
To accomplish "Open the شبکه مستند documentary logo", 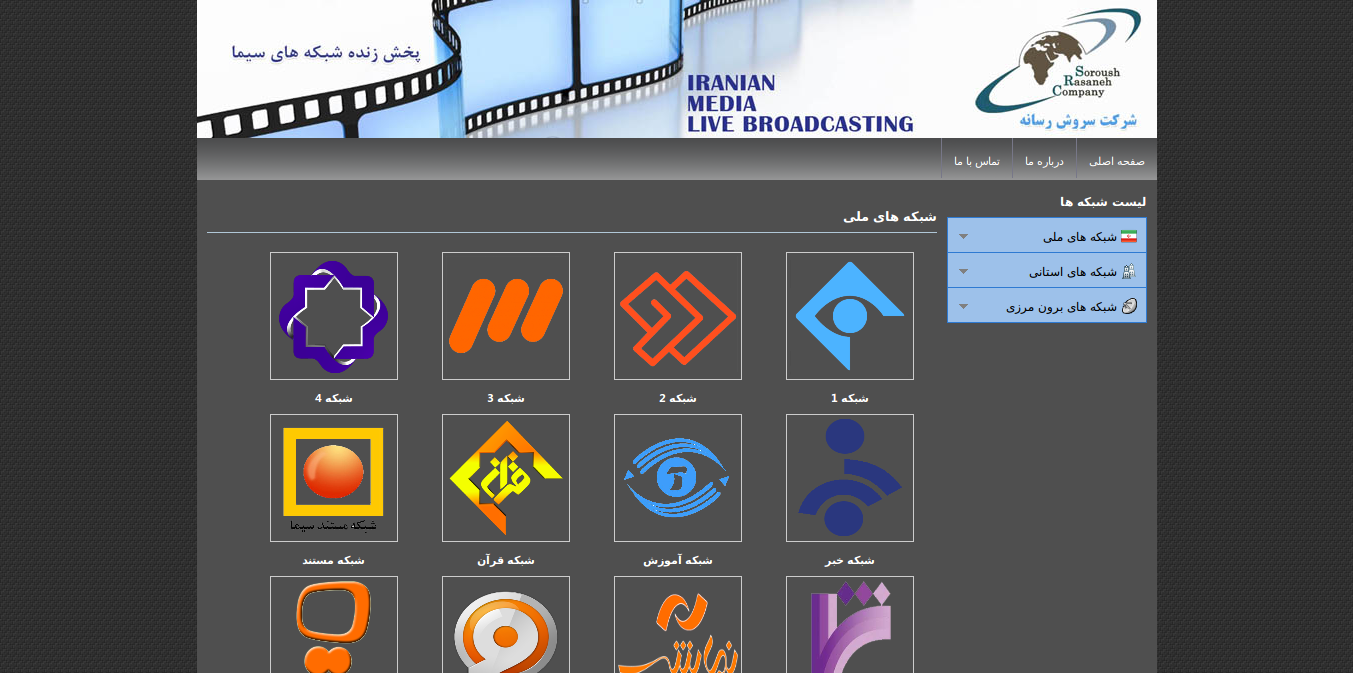I will pos(334,478).
